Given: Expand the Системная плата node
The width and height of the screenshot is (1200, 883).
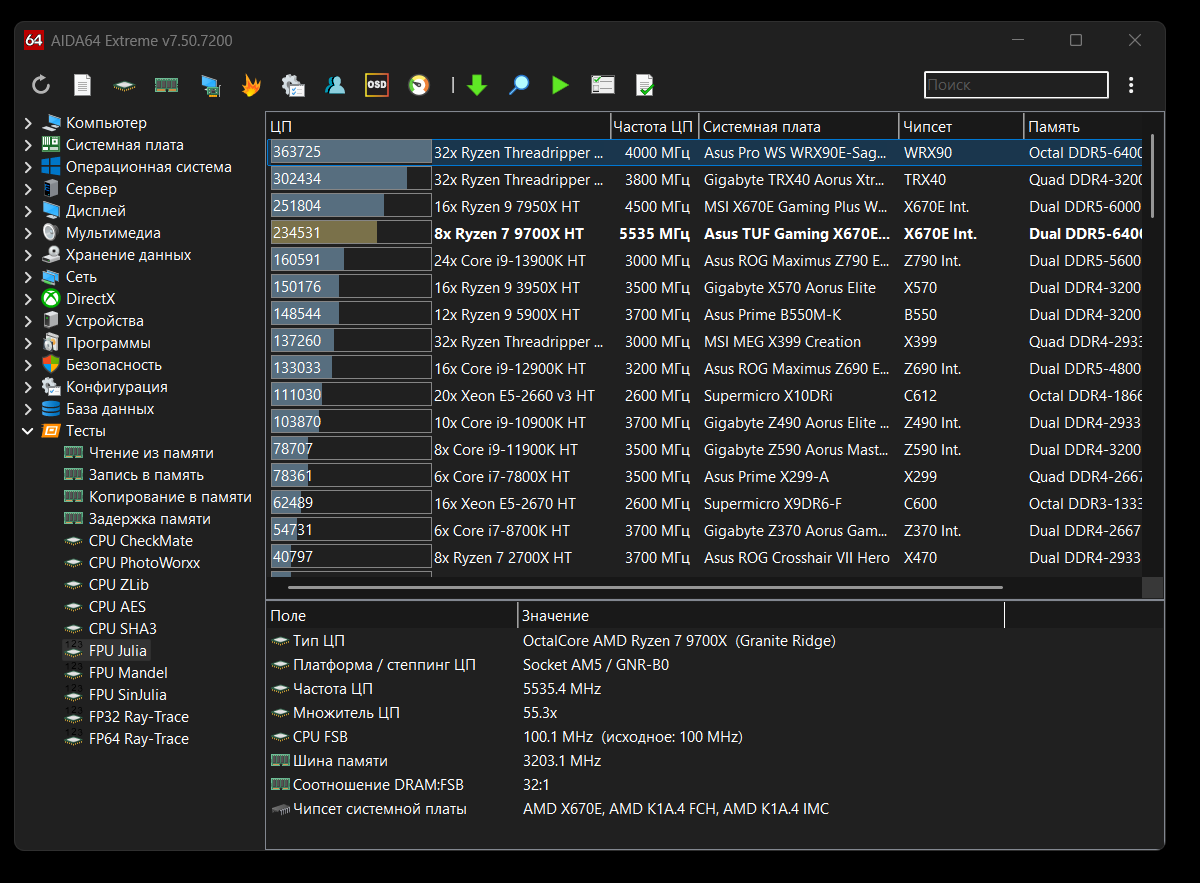Looking at the screenshot, I should coord(28,145).
